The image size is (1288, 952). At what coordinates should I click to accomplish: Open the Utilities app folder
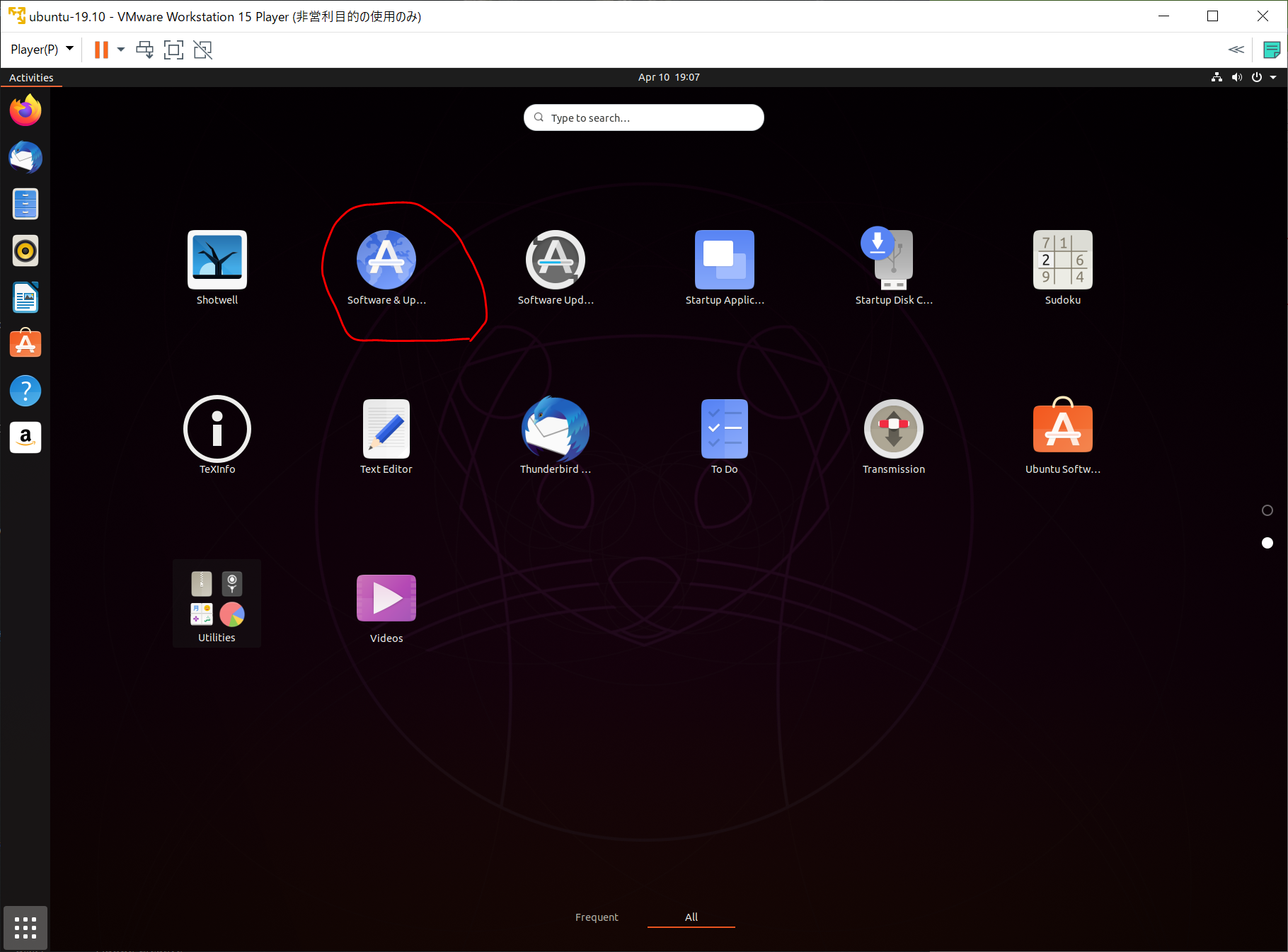217,604
